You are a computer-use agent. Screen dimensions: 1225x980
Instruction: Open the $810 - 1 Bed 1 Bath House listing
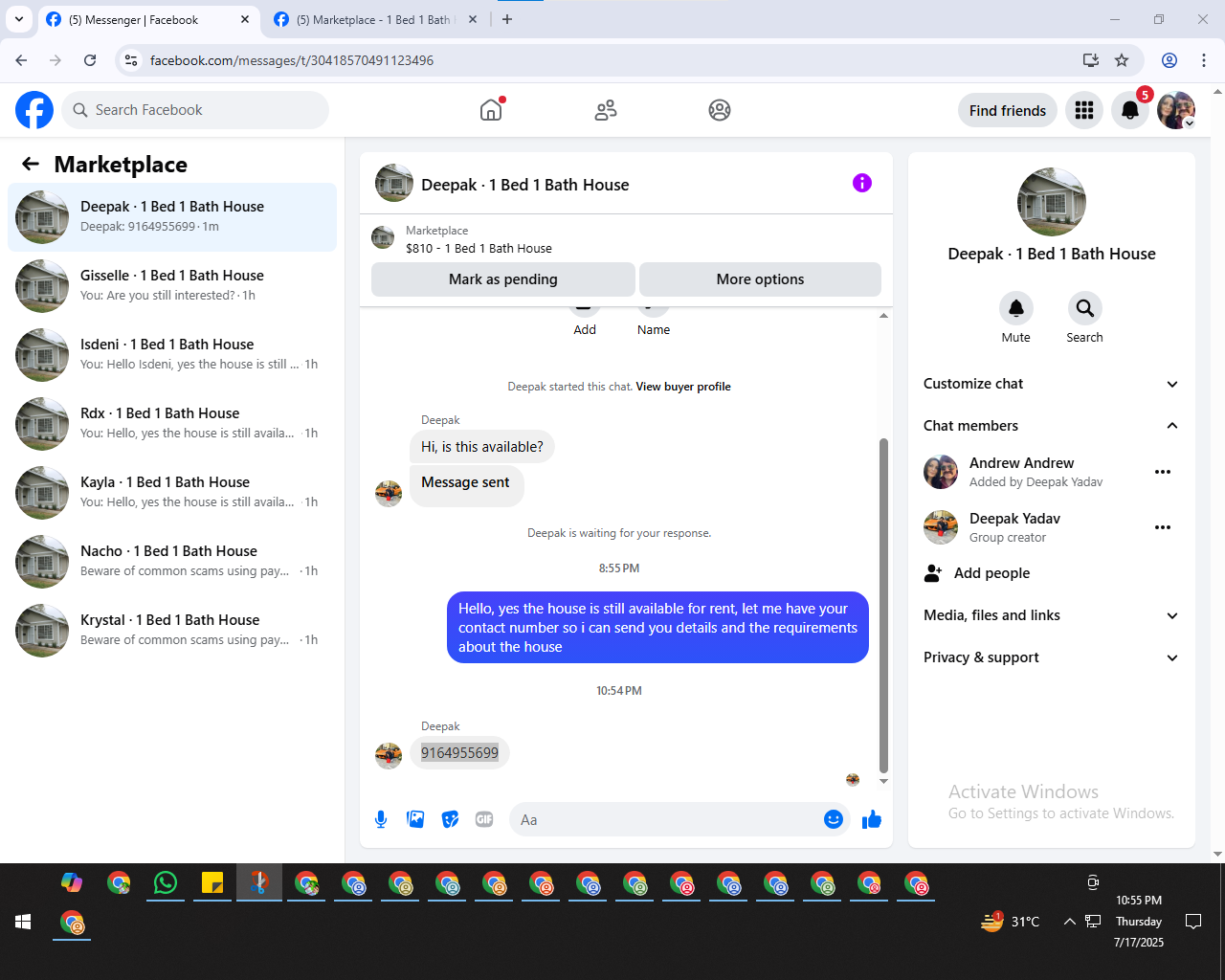[x=479, y=249]
